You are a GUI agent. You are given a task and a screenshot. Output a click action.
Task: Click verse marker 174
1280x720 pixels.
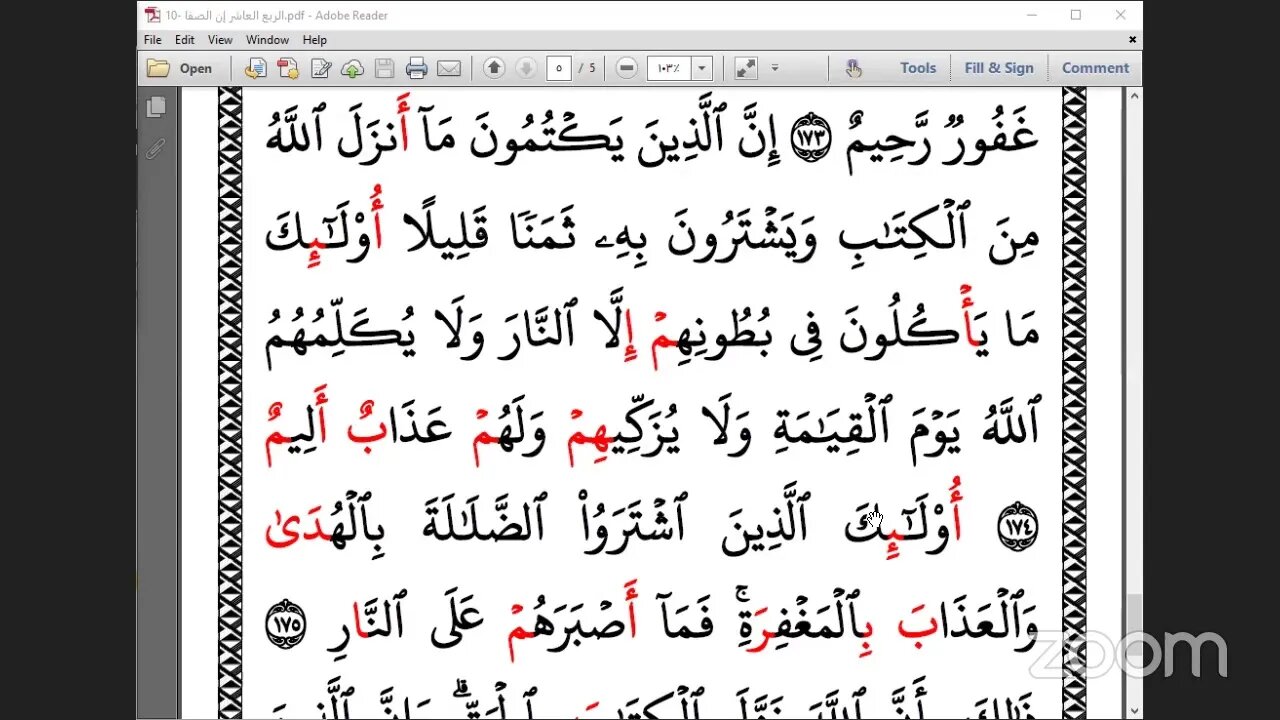click(x=1018, y=527)
